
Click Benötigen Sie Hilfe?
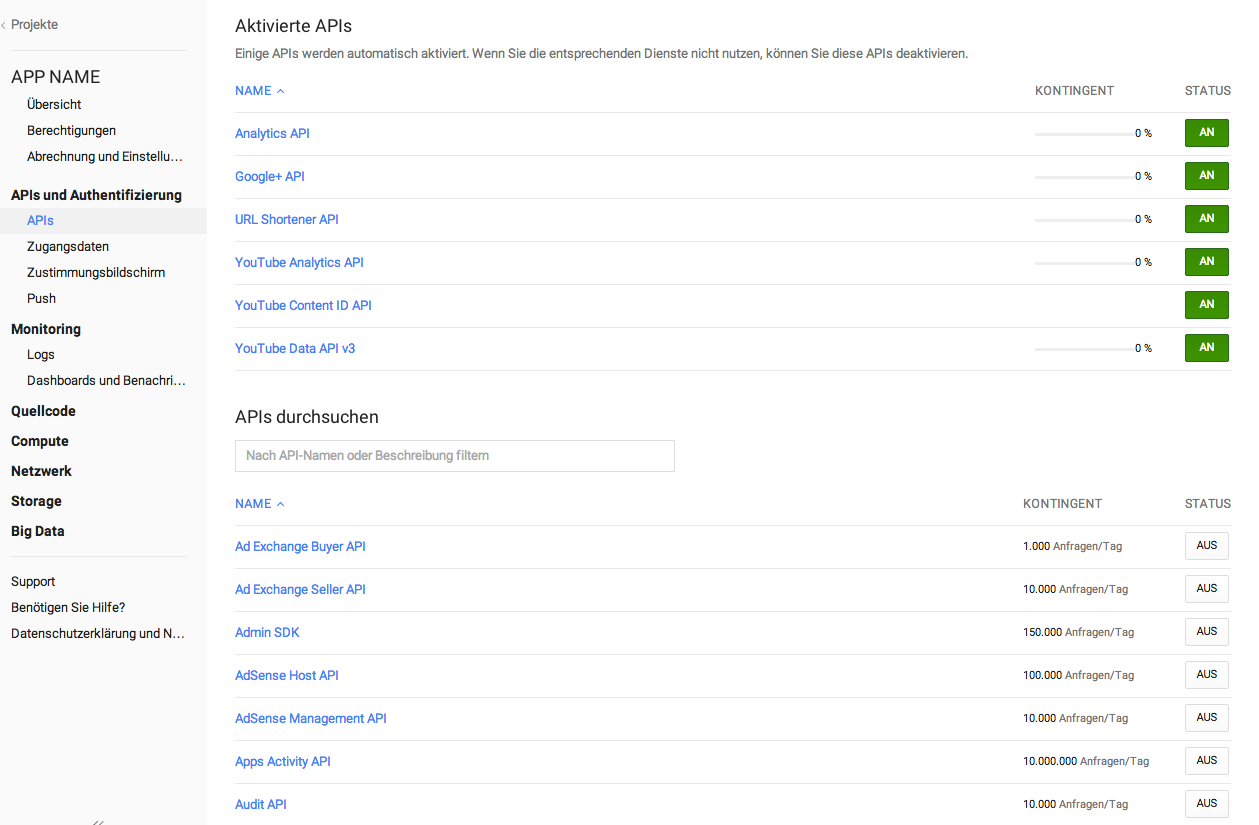pos(68,607)
